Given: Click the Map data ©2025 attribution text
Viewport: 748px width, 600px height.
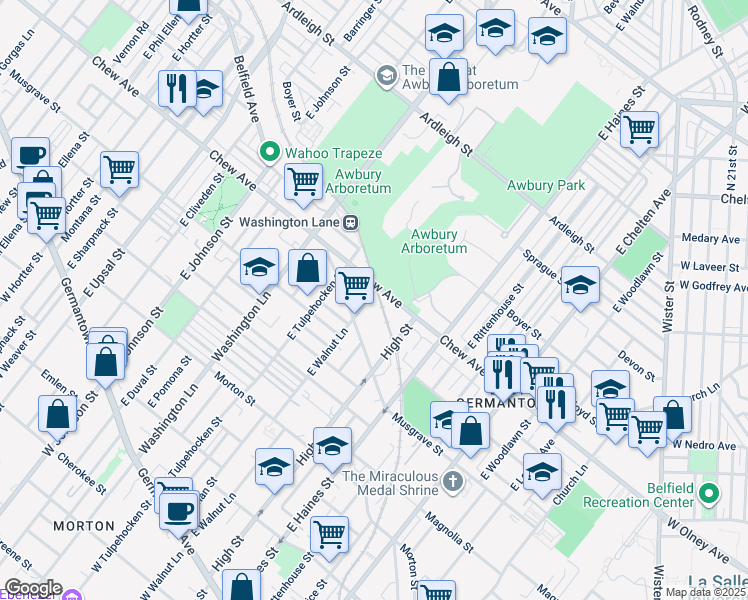Looking at the screenshot, I should point(706,592).
